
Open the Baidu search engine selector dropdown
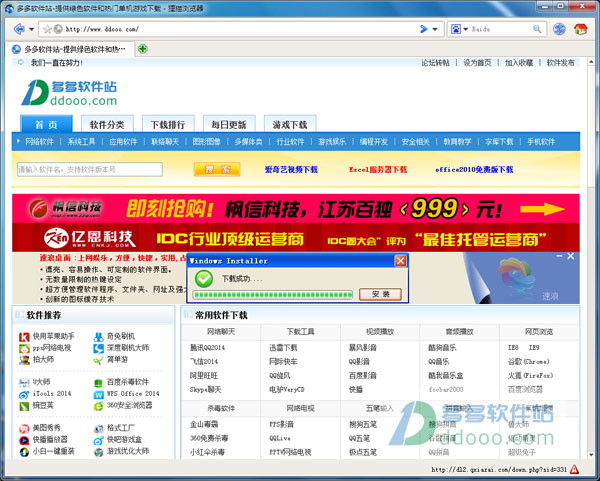466,29
